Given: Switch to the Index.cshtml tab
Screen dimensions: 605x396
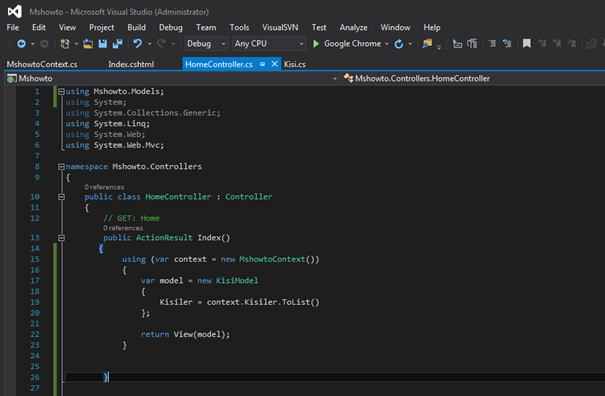Looking at the screenshot, I should coord(131,64).
